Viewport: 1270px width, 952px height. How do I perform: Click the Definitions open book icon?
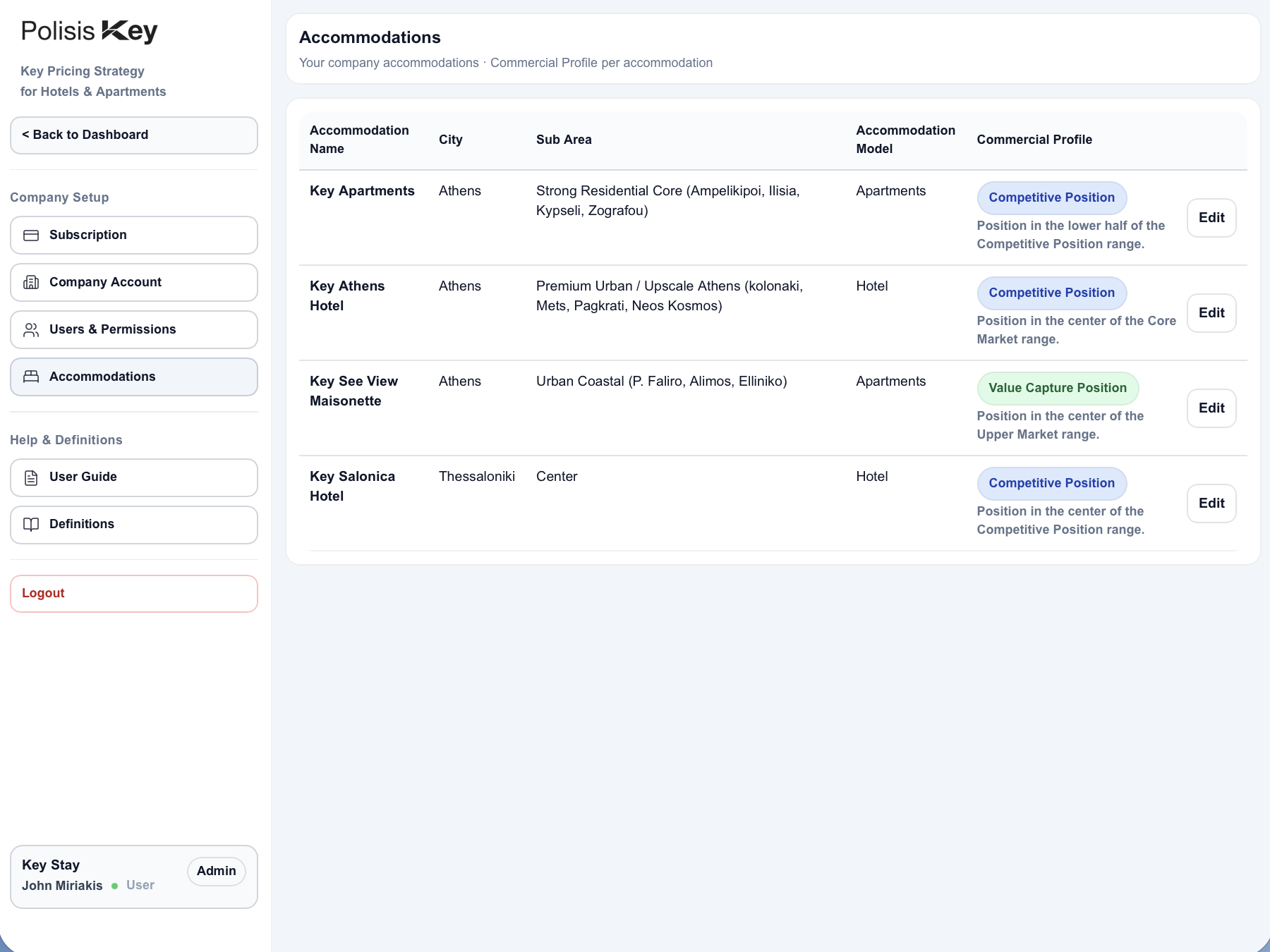[x=31, y=525]
